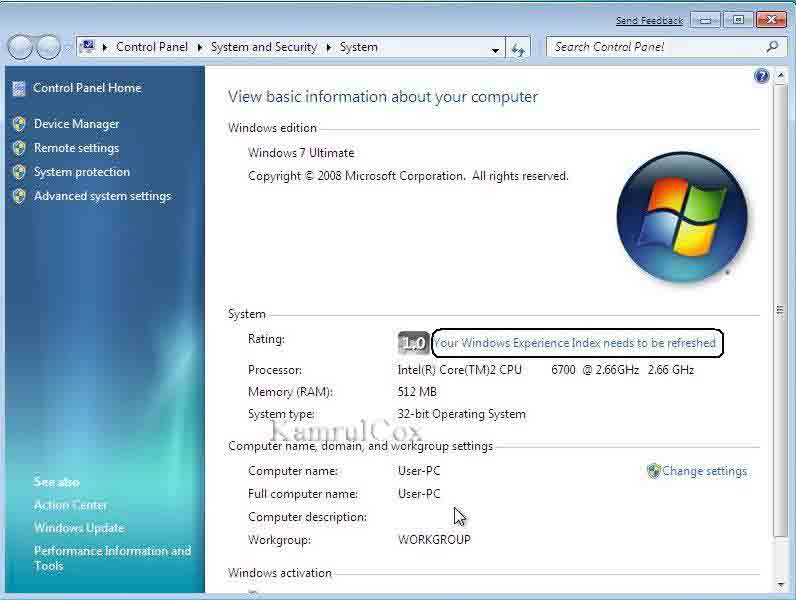Viewport: 796px width, 600px height.
Task: Click the refresh button beside address bar
Action: (518, 49)
